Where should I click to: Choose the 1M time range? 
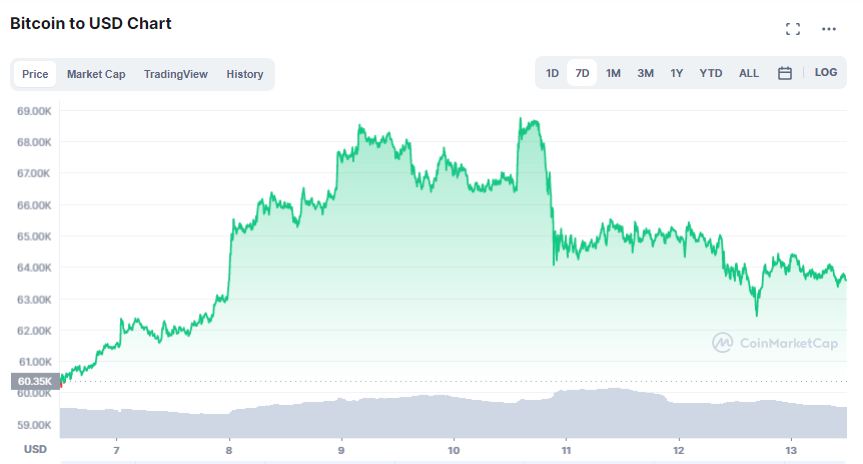613,73
